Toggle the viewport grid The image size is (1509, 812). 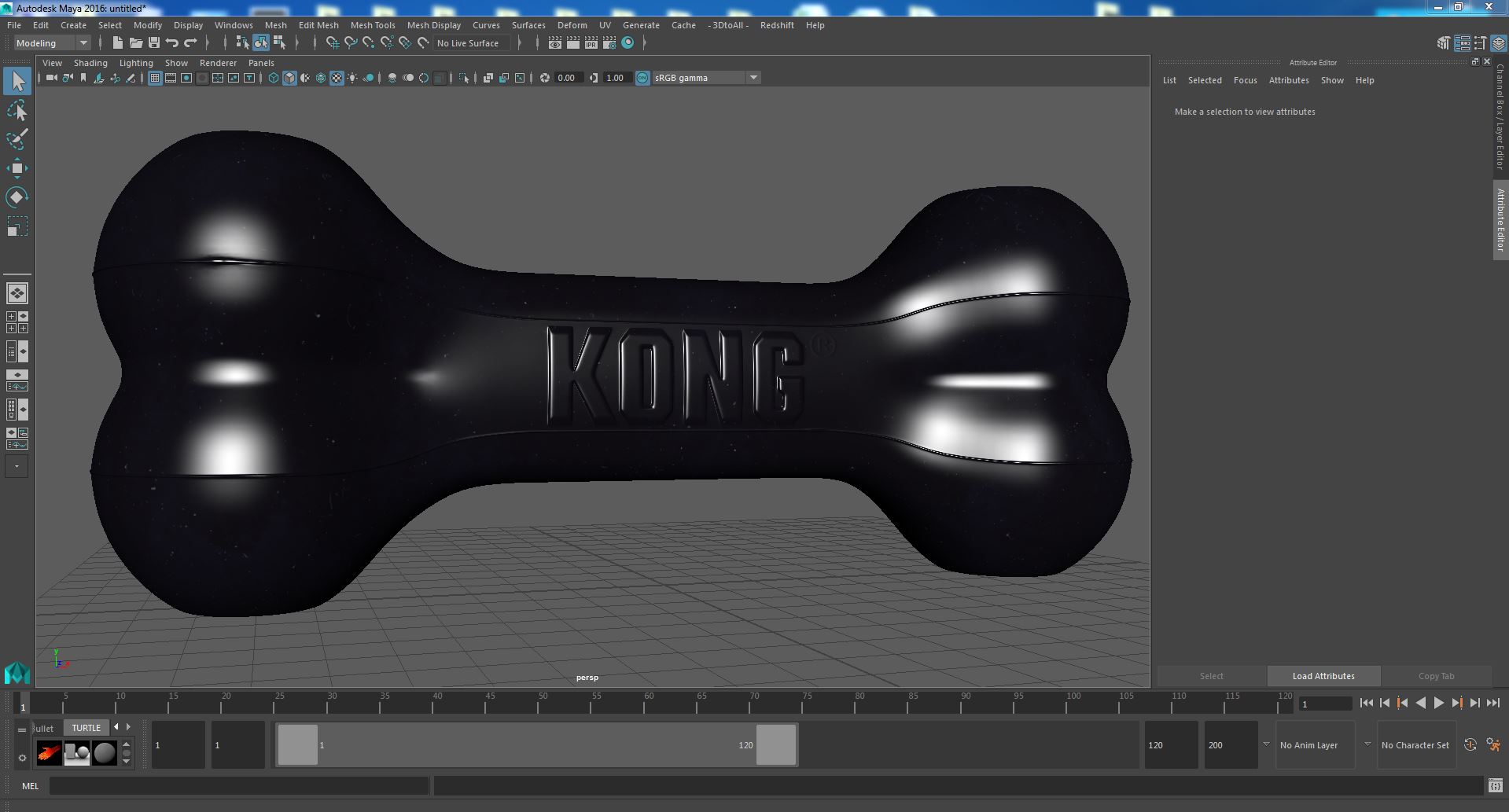pyautogui.click(x=155, y=78)
